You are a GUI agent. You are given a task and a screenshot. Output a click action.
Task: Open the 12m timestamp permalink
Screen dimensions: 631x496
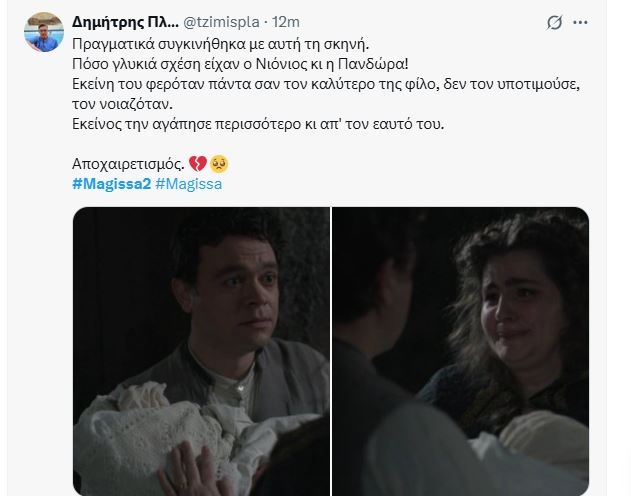pyautogui.click(x=286, y=22)
